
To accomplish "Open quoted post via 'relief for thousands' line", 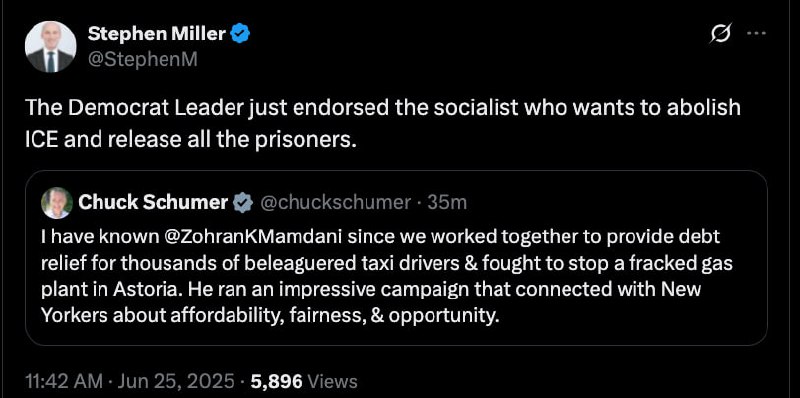I will pos(387,264).
